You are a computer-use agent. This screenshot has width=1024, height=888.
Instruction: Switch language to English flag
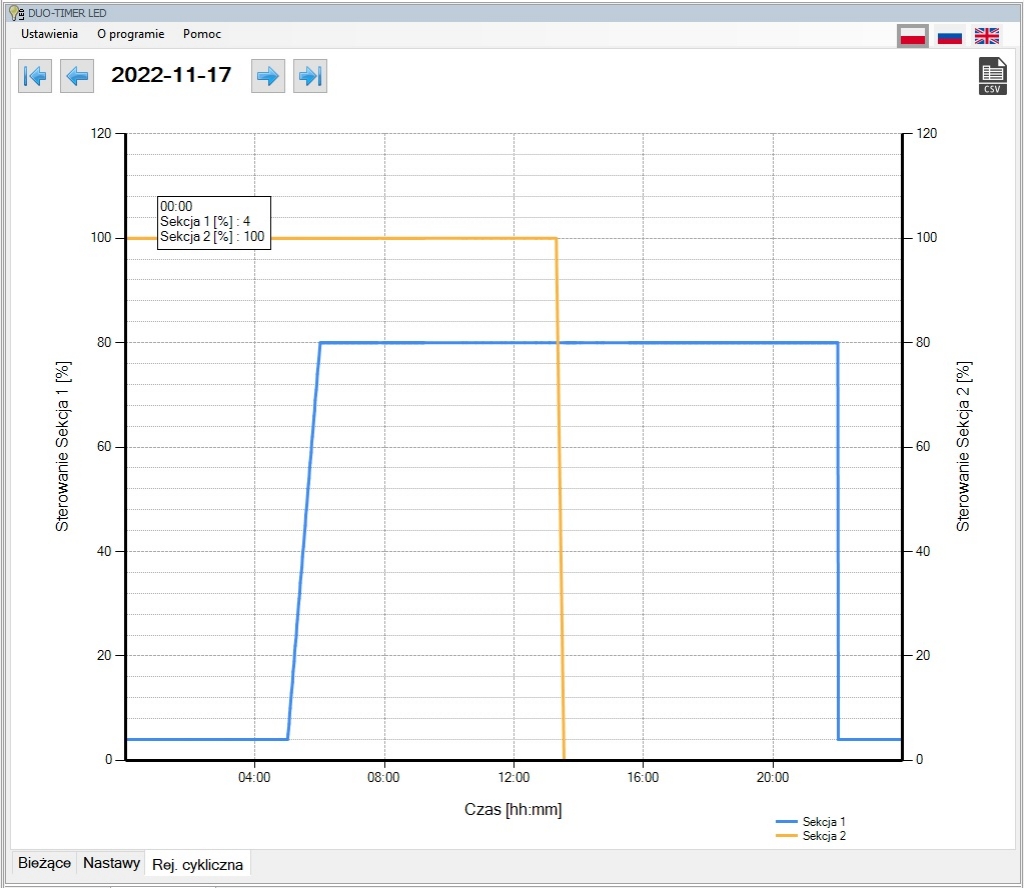tap(986, 36)
